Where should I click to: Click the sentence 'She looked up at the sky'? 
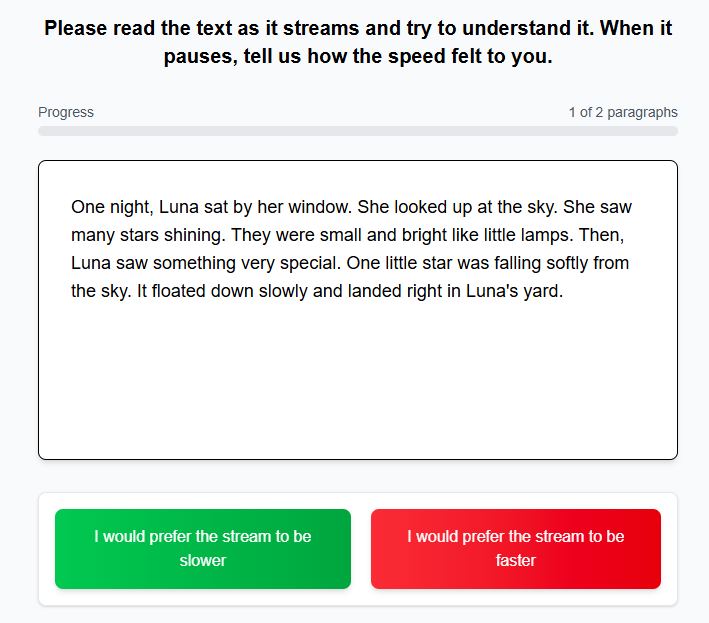coord(457,208)
